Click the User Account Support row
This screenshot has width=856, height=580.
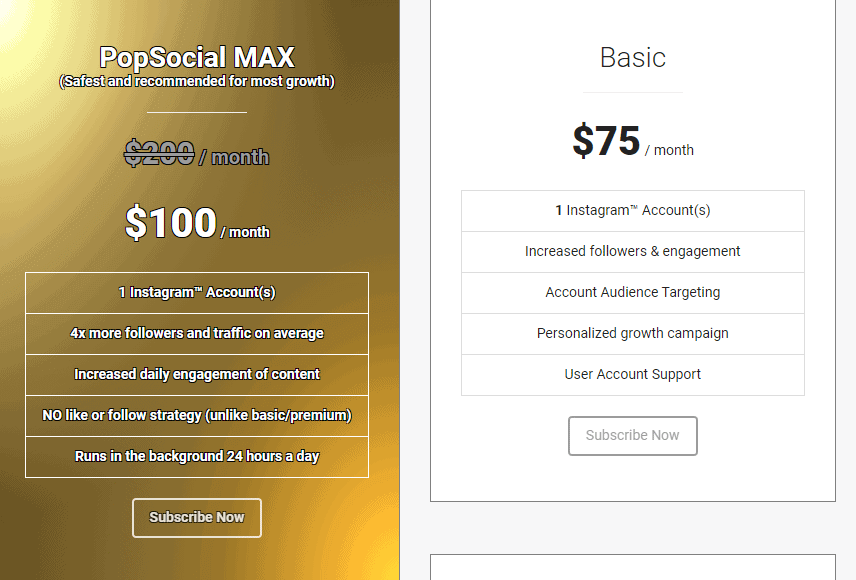(633, 375)
